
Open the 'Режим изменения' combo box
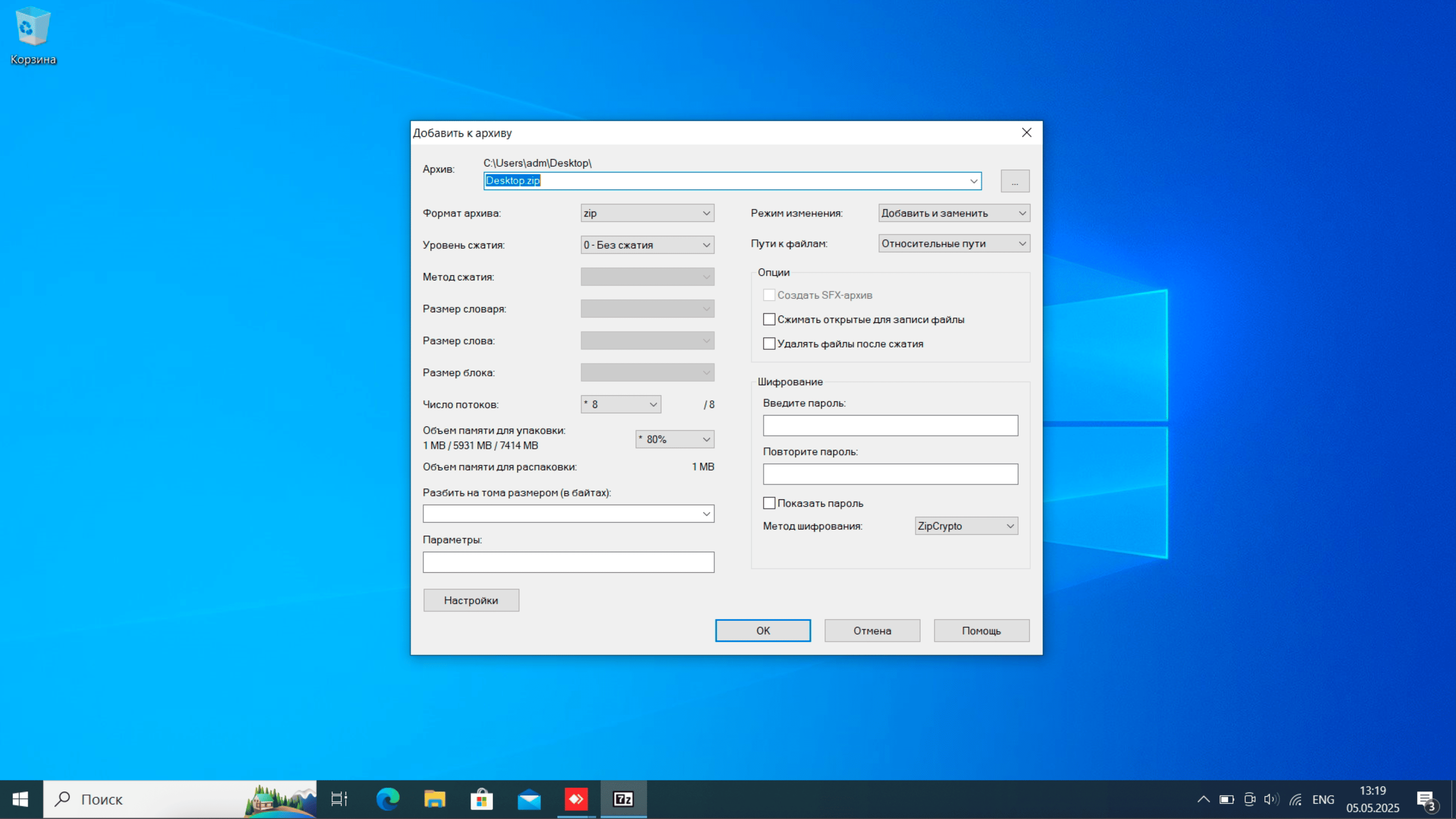click(x=954, y=213)
